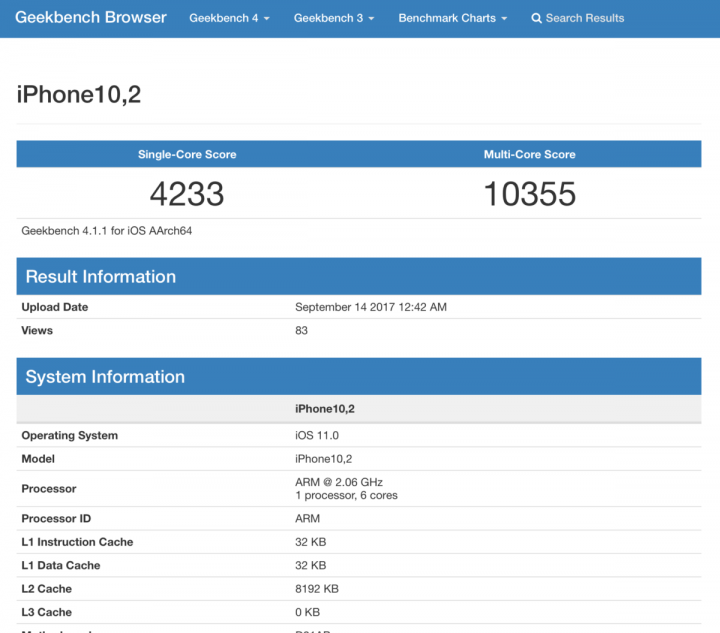Viewport: 720px width, 633px height.
Task: Expand the Geekbench 4 dropdown menu
Action: coord(229,18)
